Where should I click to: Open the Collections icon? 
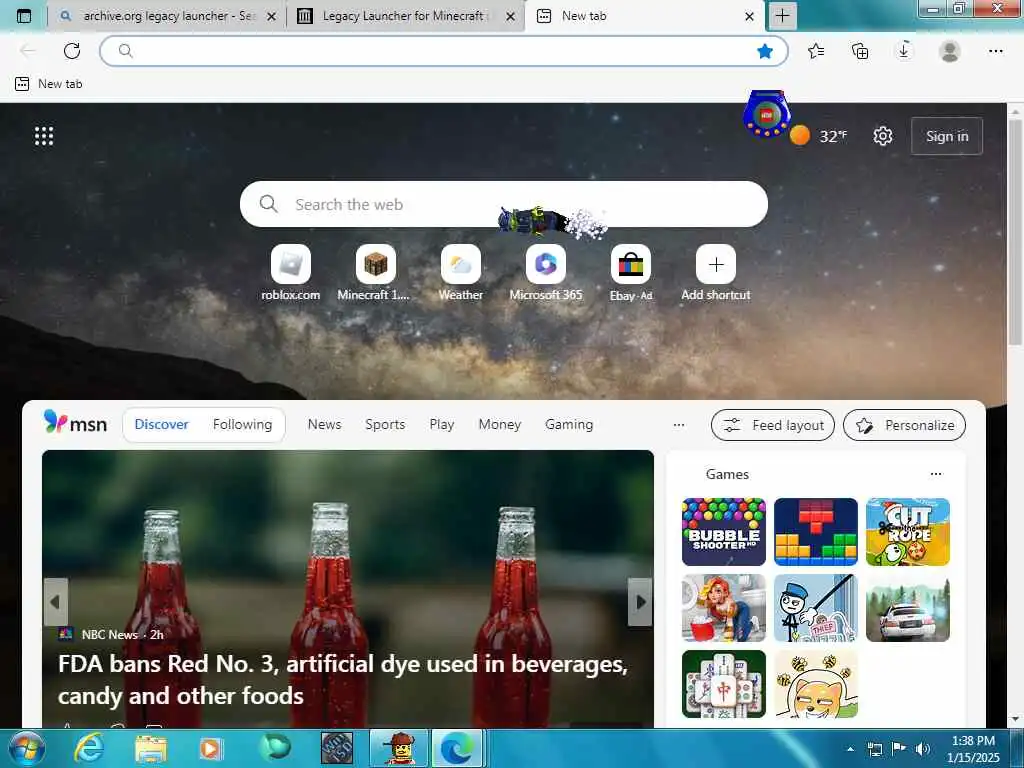(860, 51)
